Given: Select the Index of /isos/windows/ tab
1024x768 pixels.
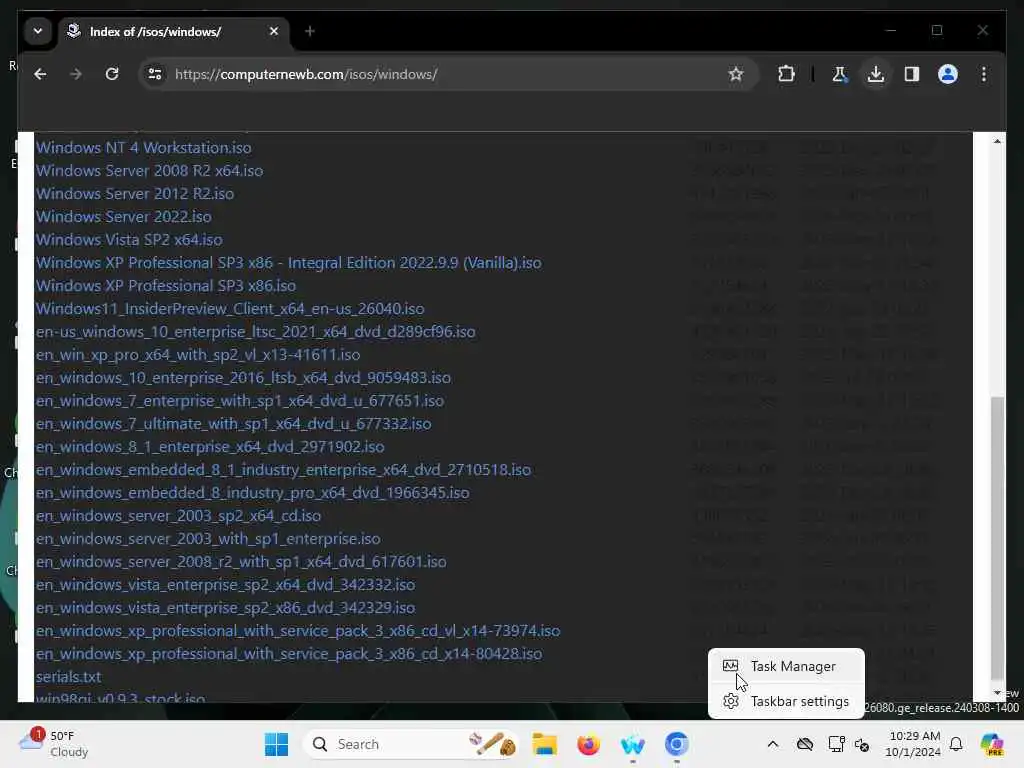Looking at the screenshot, I should click(174, 32).
